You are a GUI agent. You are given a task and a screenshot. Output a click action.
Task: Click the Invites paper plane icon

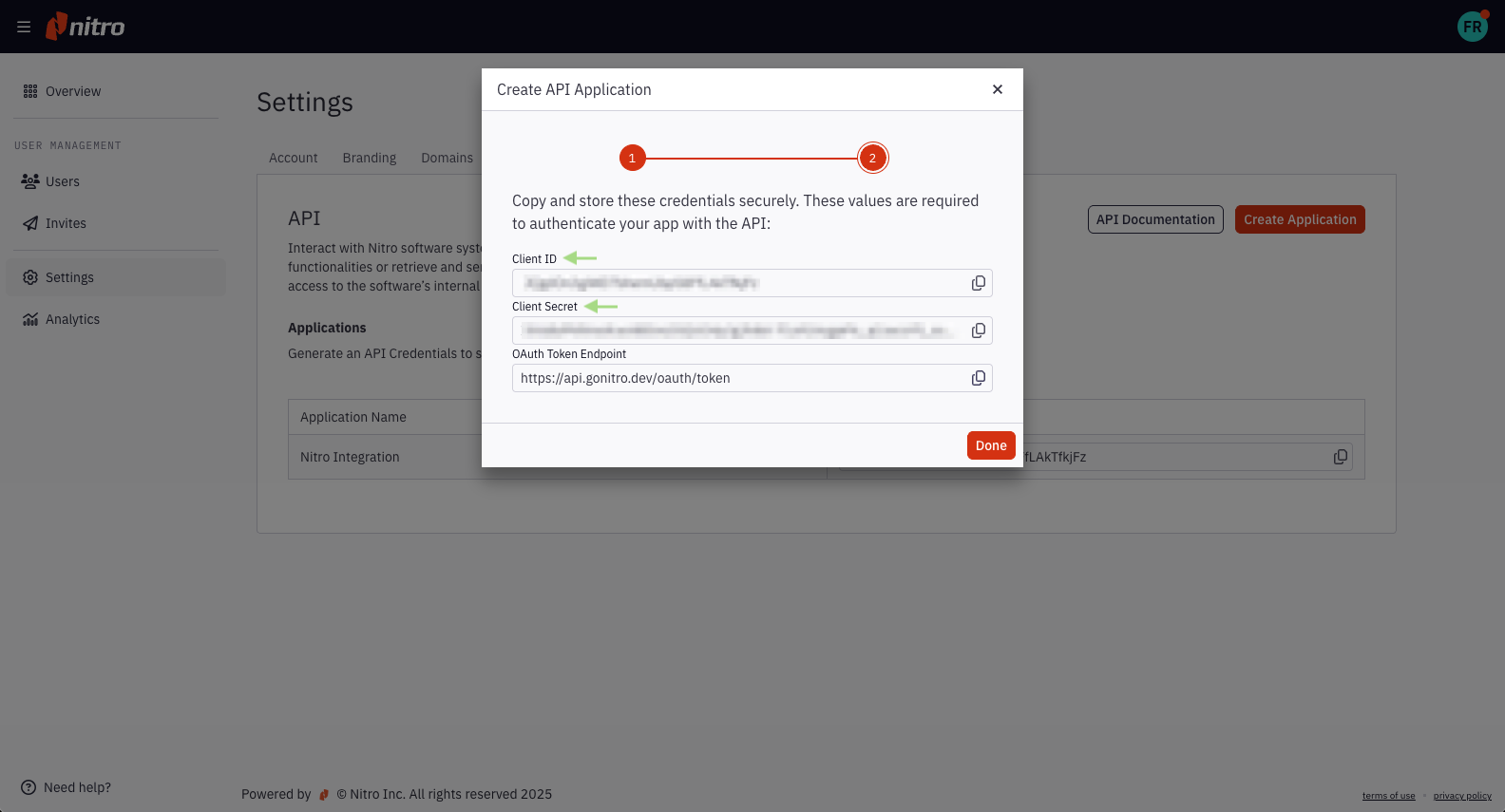30,223
